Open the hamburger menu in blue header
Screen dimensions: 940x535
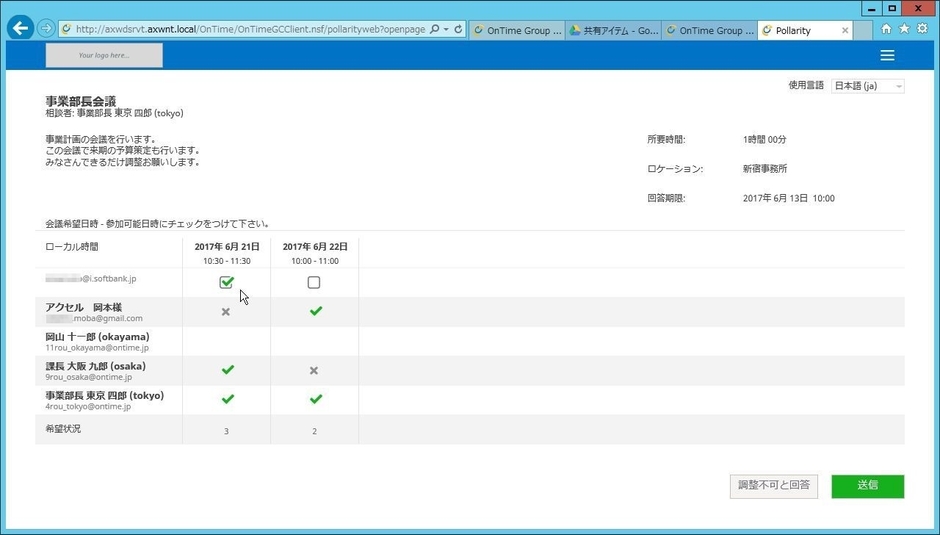coord(887,56)
